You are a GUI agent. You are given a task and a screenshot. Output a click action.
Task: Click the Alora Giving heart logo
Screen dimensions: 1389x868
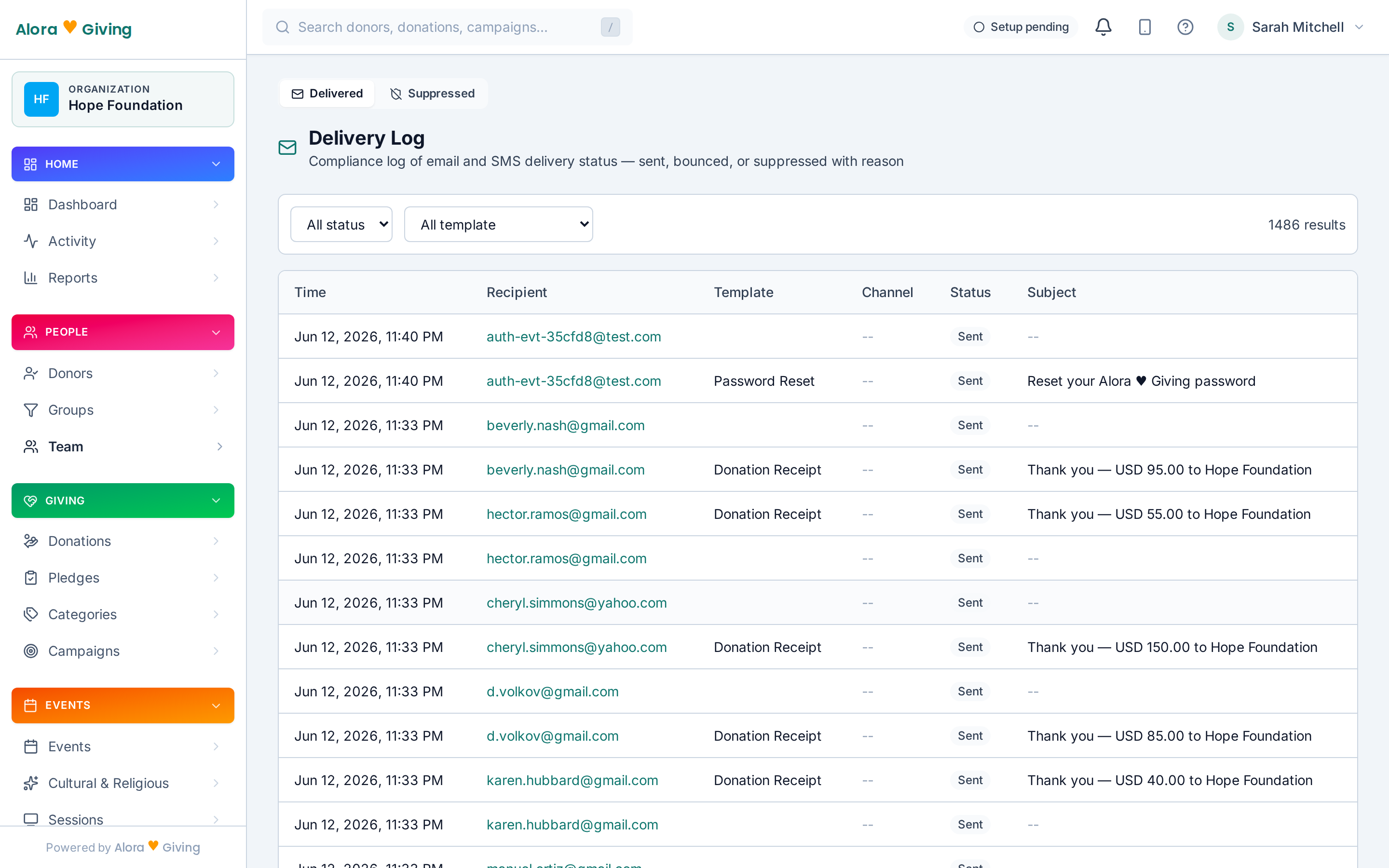coord(73,29)
